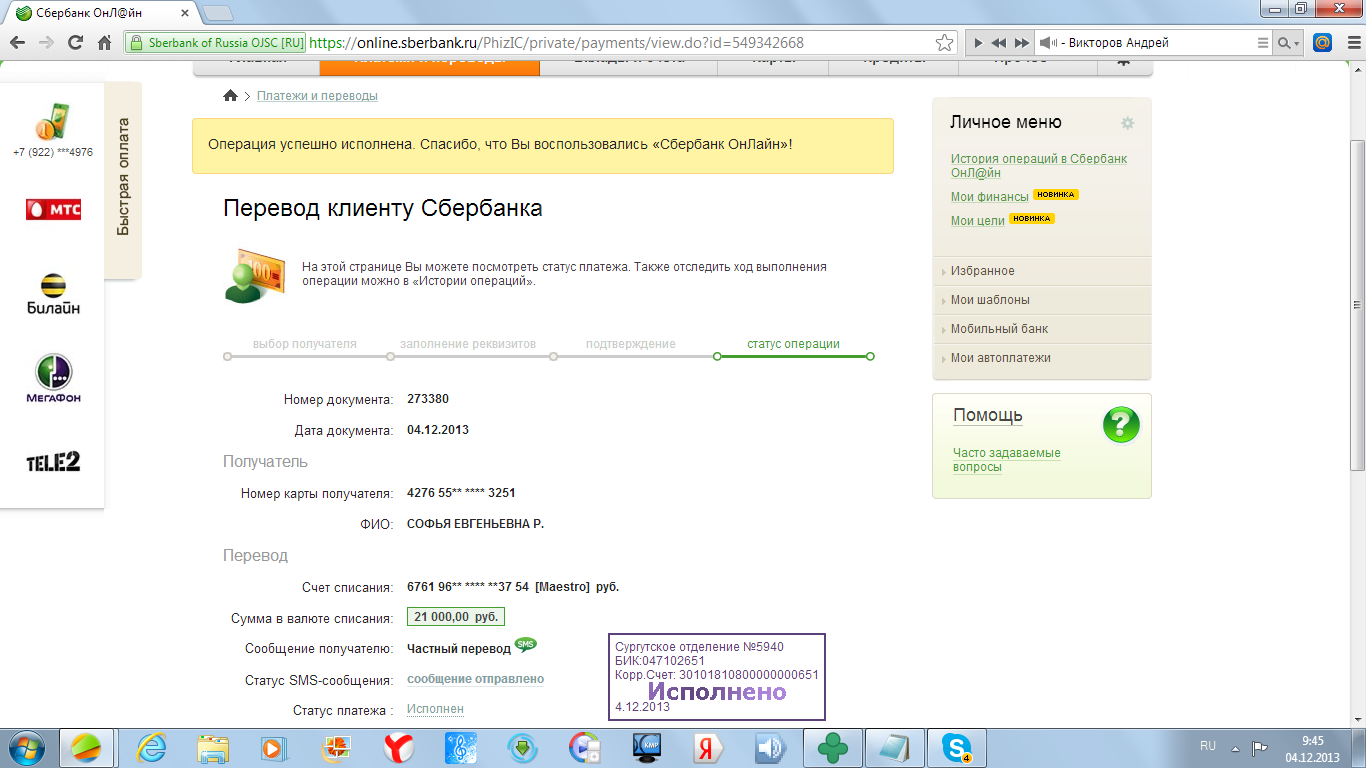Bookmark page with the star icon
Viewport: 1366px width, 768px height.
coord(944,43)
